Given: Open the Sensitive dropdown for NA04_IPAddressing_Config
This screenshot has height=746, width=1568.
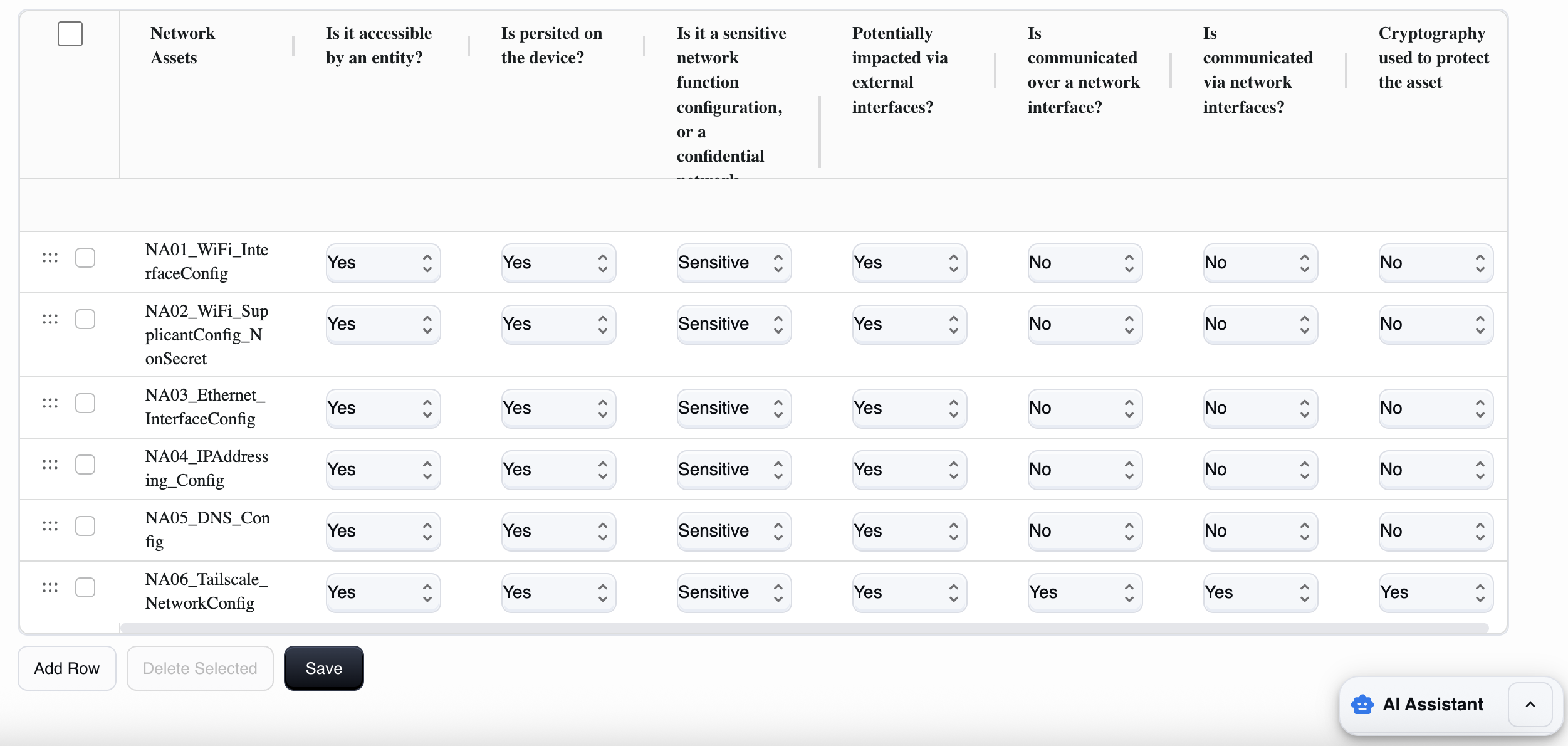Looking at the screenshot, I should click(x=733, y=469).
